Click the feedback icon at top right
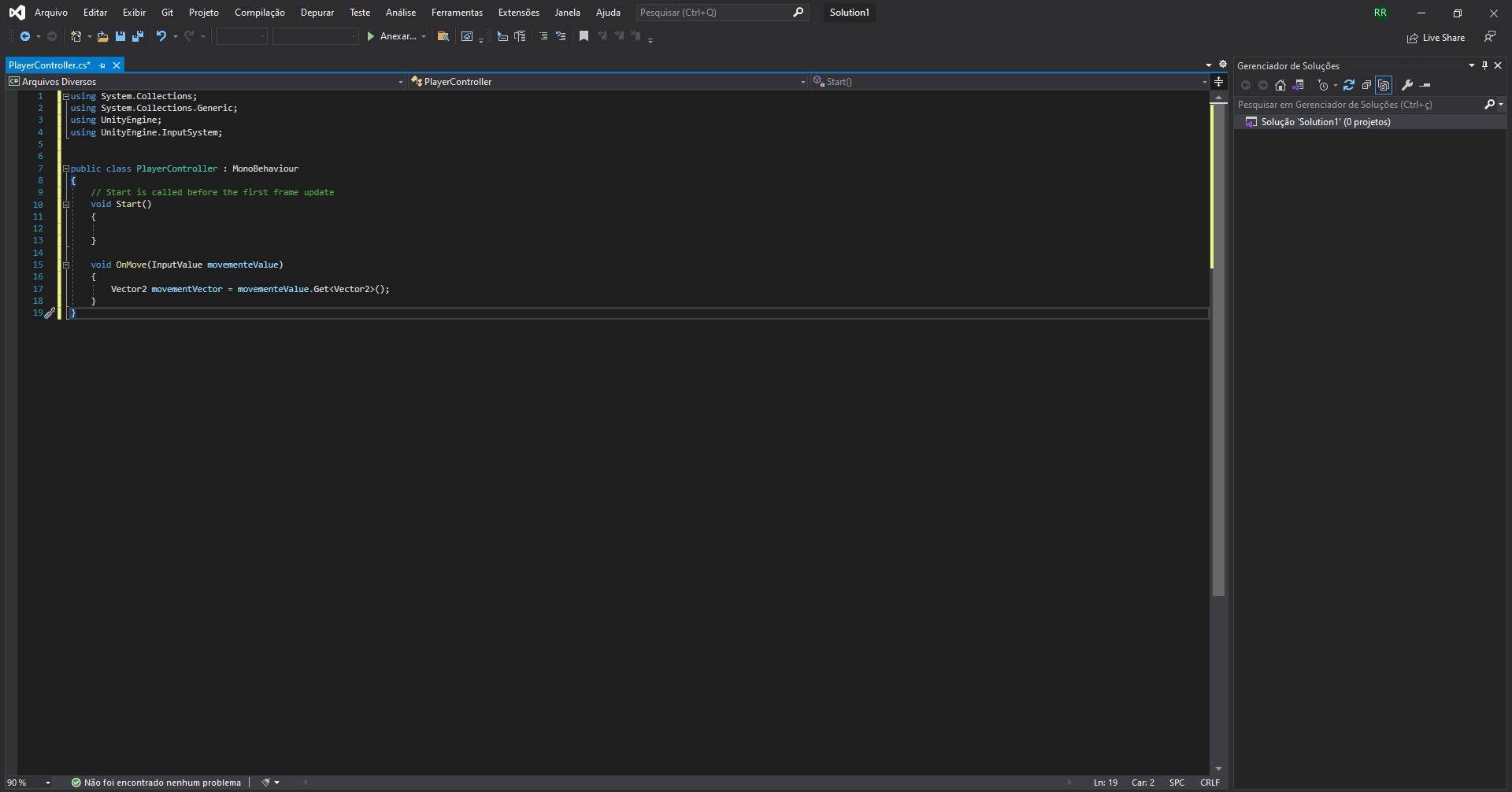Viewport: 1512px width, 792px height. 1490,36
